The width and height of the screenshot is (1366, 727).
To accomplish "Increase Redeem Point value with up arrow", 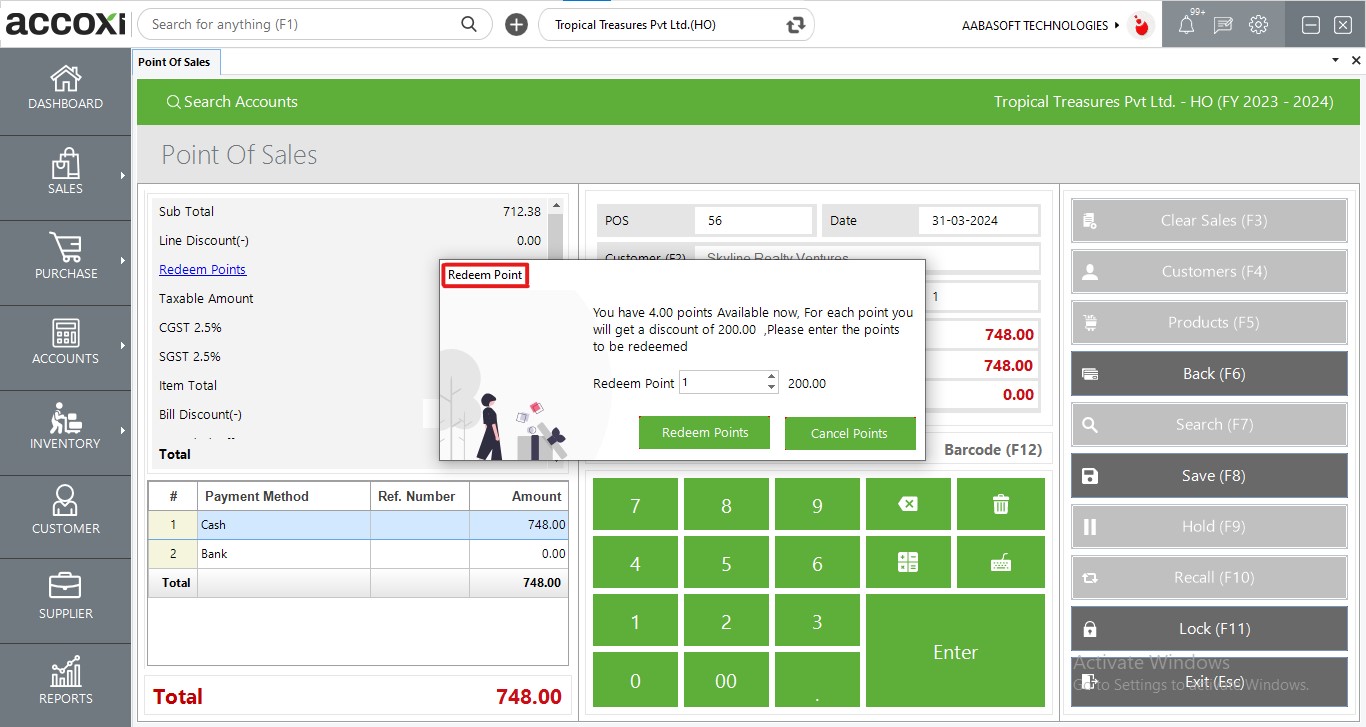I will (771, 377).
